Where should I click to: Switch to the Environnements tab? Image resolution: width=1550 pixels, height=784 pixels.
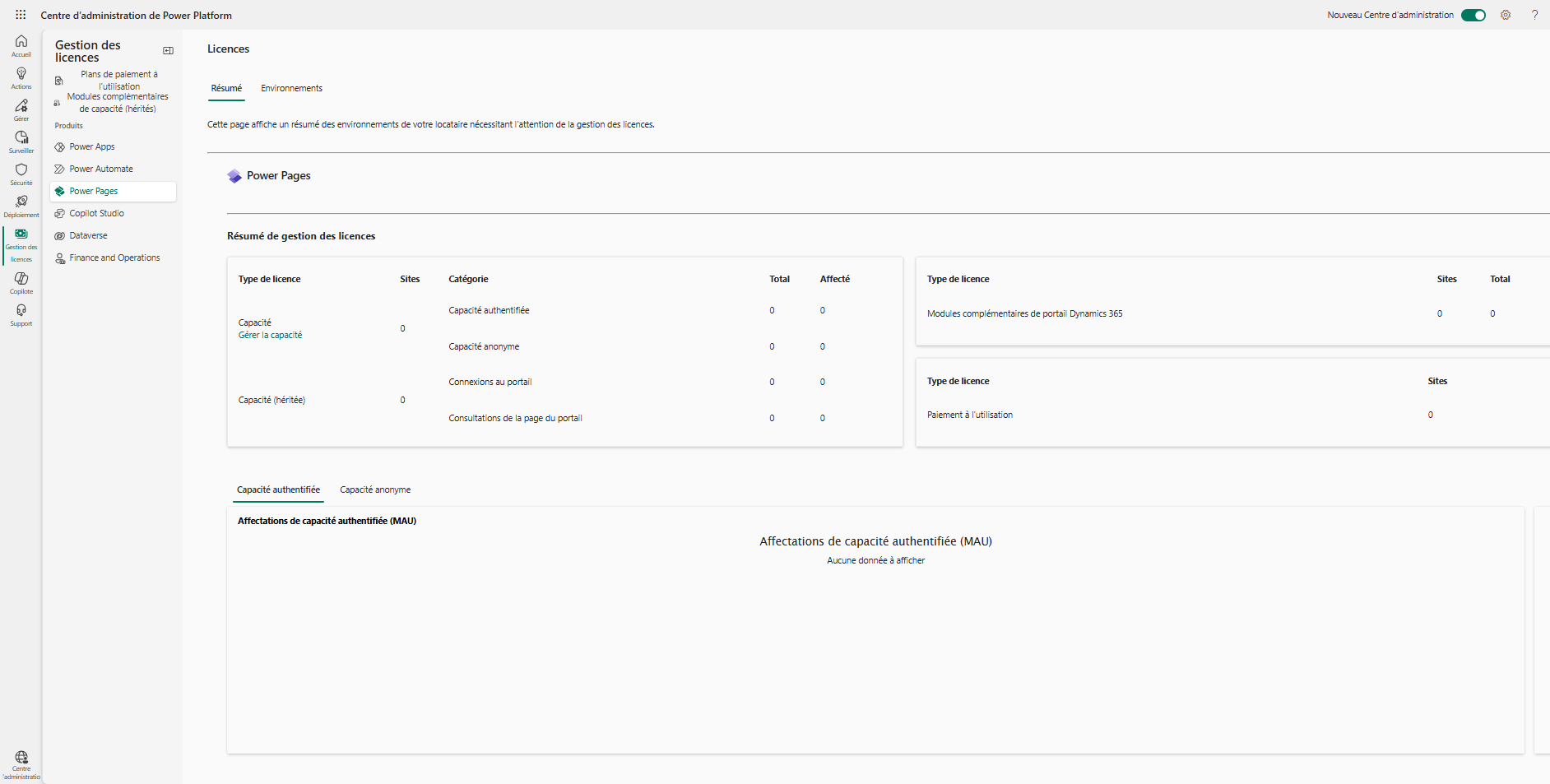(x=292, y=88)
